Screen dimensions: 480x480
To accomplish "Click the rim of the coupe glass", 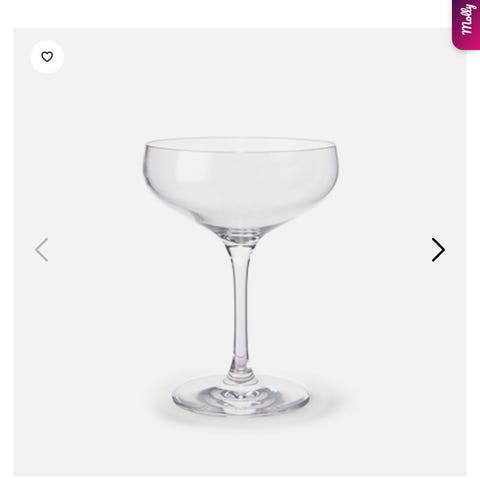I will click(241, 144).
